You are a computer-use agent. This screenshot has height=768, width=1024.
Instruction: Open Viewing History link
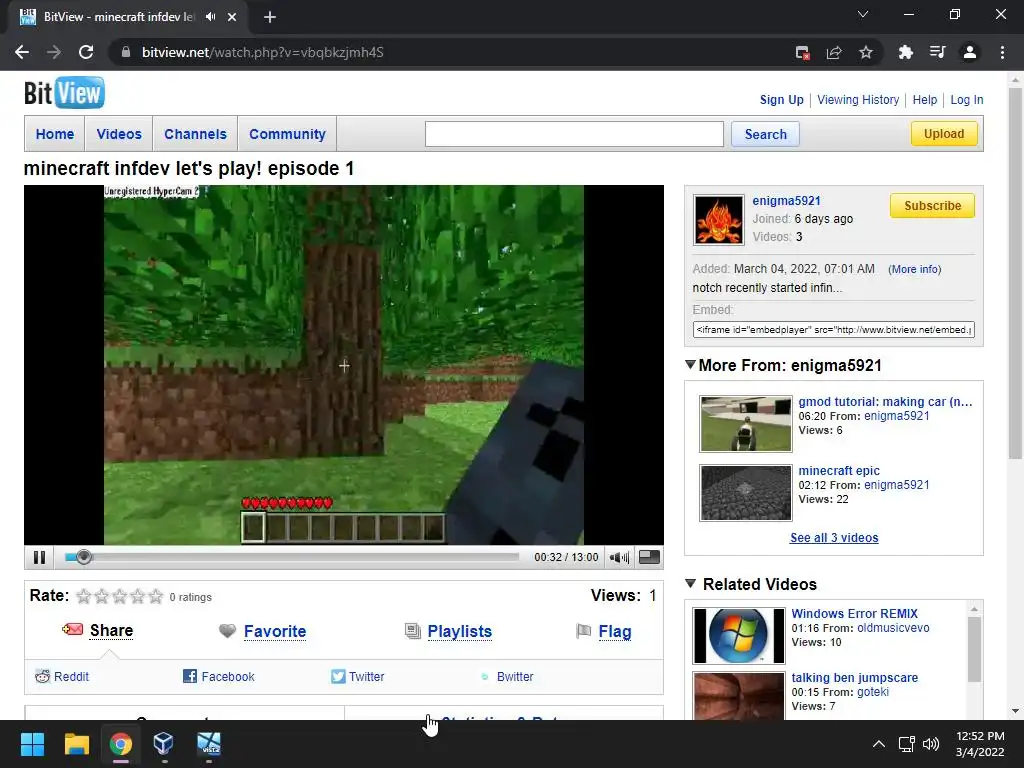[858, 100]
